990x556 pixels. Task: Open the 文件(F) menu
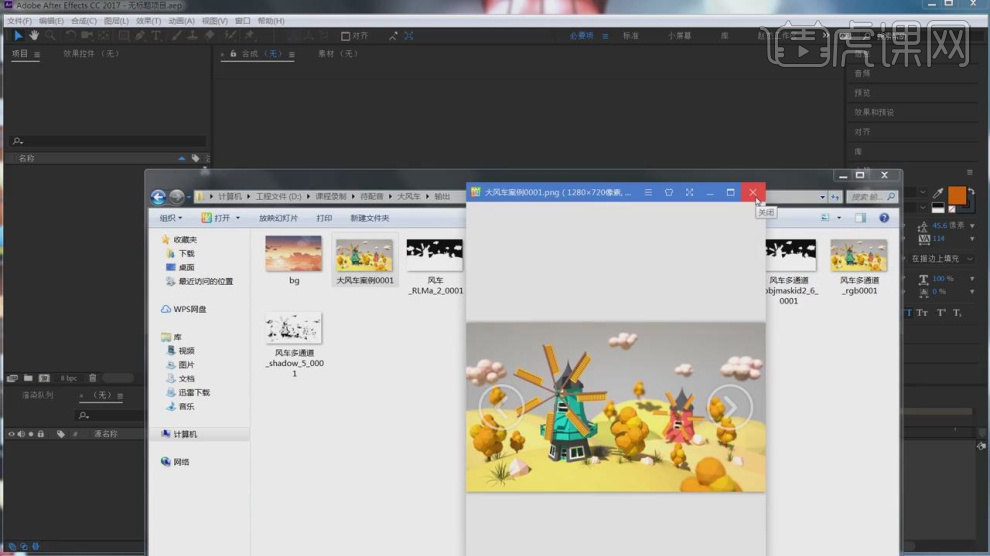(x=19, y=21)
